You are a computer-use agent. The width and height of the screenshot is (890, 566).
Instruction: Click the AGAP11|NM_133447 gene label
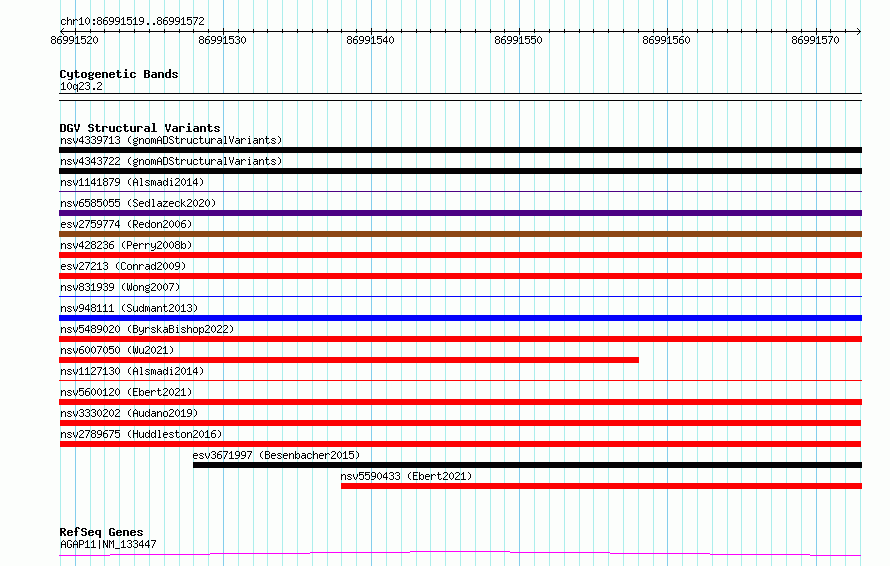[x=108, y=544]
